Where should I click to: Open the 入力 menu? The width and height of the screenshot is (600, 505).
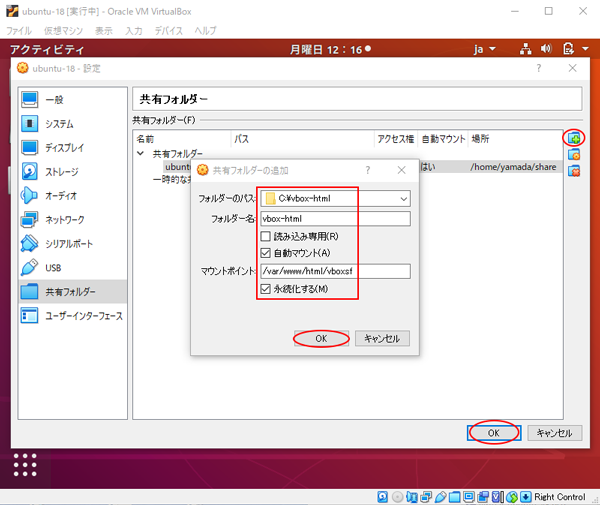coord(134,31)
